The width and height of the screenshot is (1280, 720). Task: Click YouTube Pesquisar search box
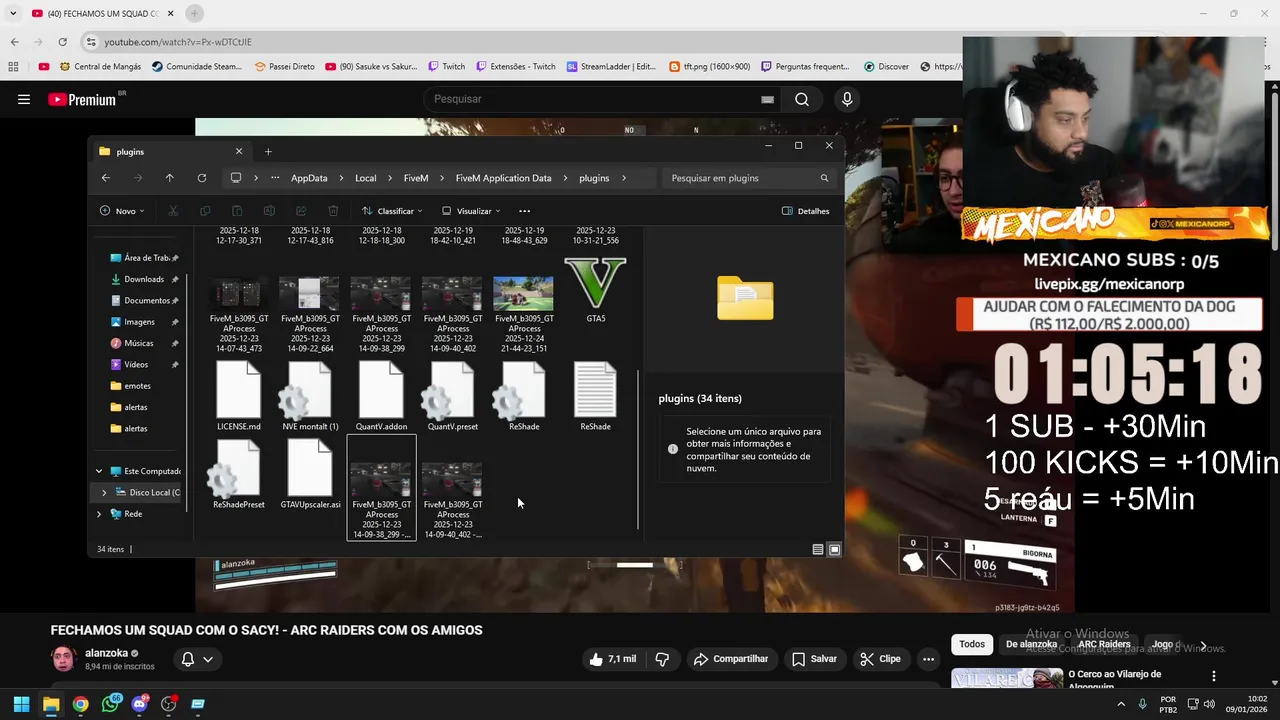[x=600, y=99]
